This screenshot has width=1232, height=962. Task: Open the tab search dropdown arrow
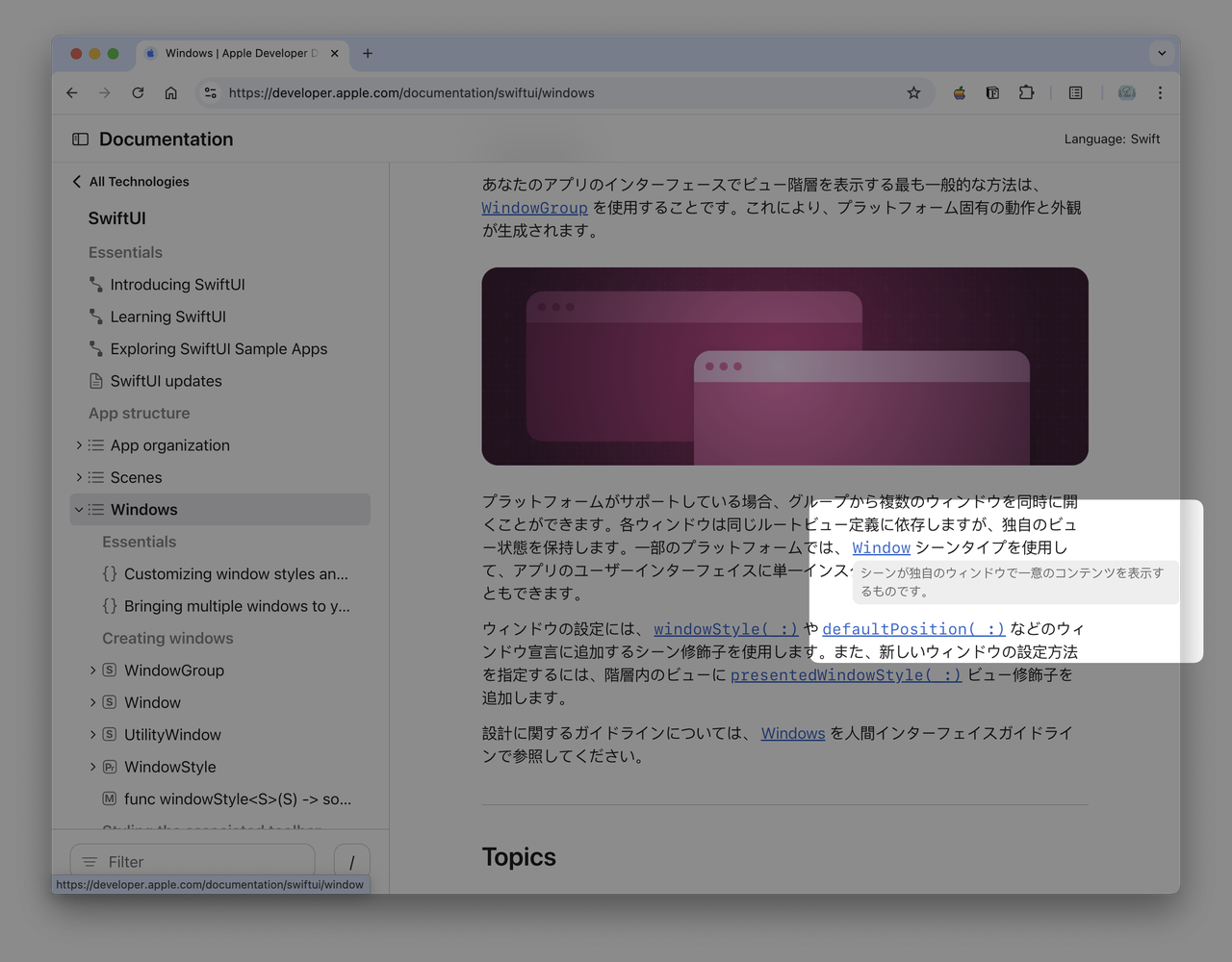point(1162,53)
